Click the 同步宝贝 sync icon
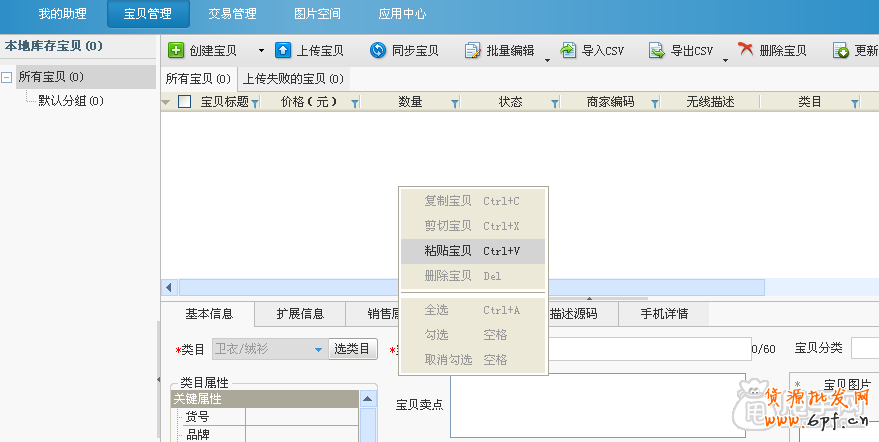The height and width of the screenshot is (442, 879). [x=378, y=50]
